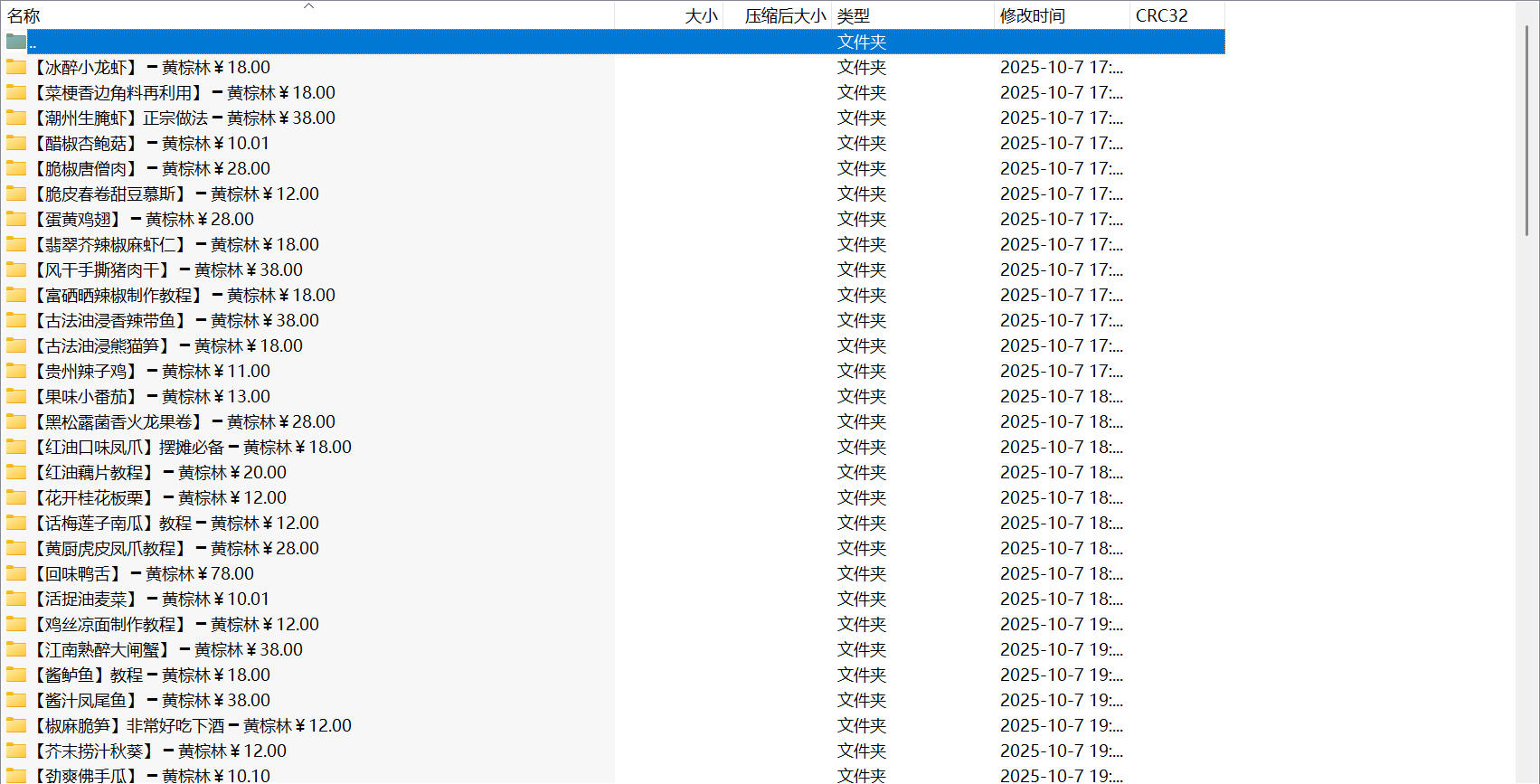Sort list by 类型 column
1540x784 pixels.
853,16
